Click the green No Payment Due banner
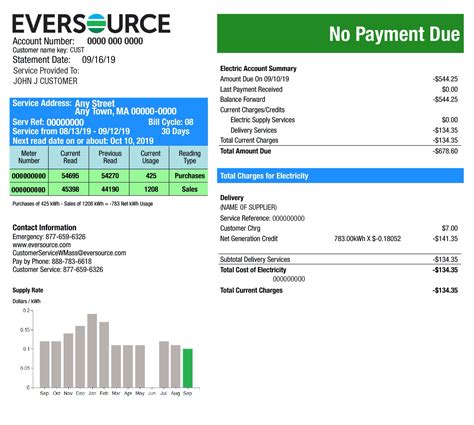The image size is (474, 425). point(340,33)
